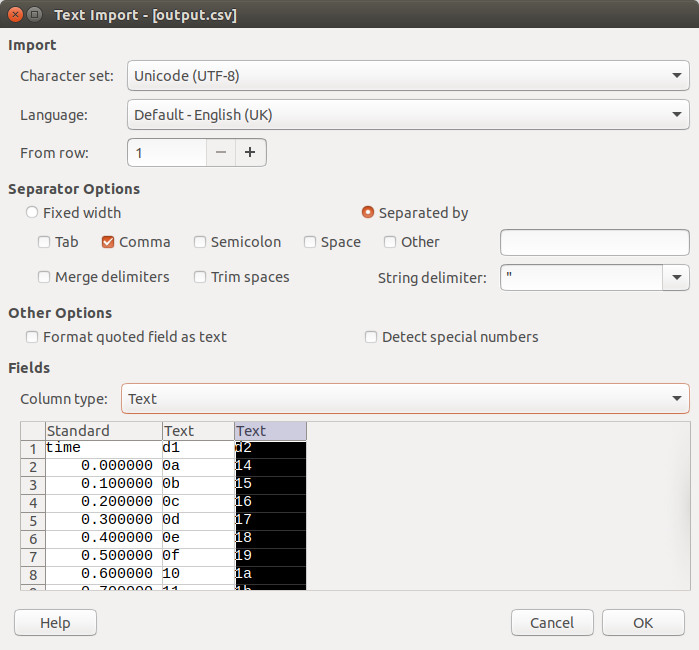699x650 pixels.
Task: Click the '0f' cell in d1 column
Action: [x=198, y=556]
